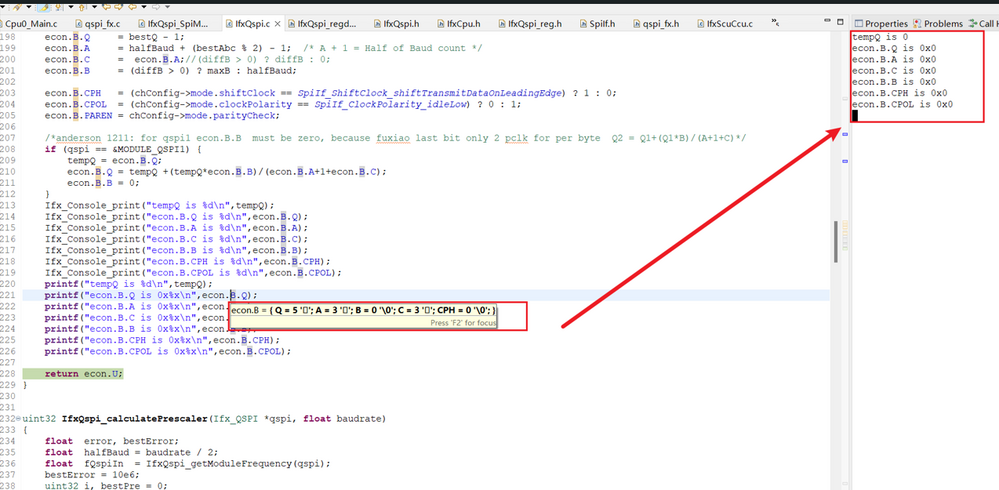Image resolution: width=999 pixels, height=490 pixels.
Task: Open the qspi_fx.c editor tab
Action: 101,23
